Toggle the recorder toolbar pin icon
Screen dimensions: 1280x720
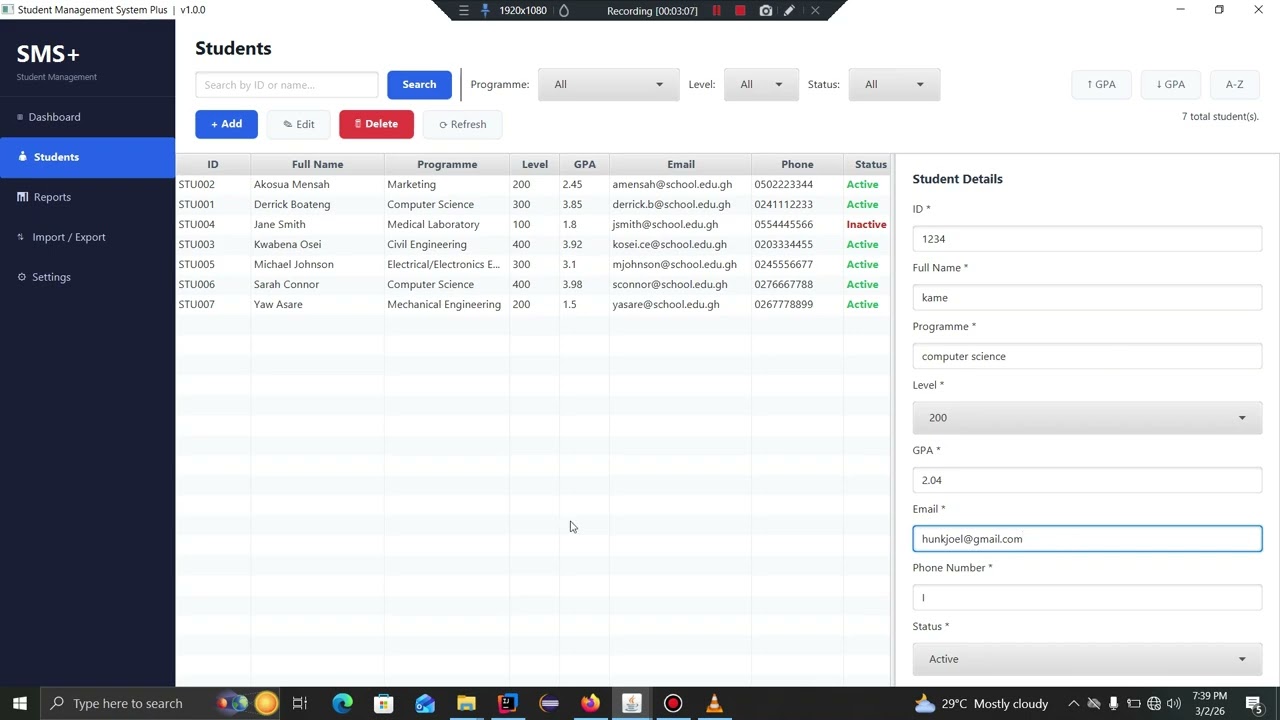pos(486,10)
